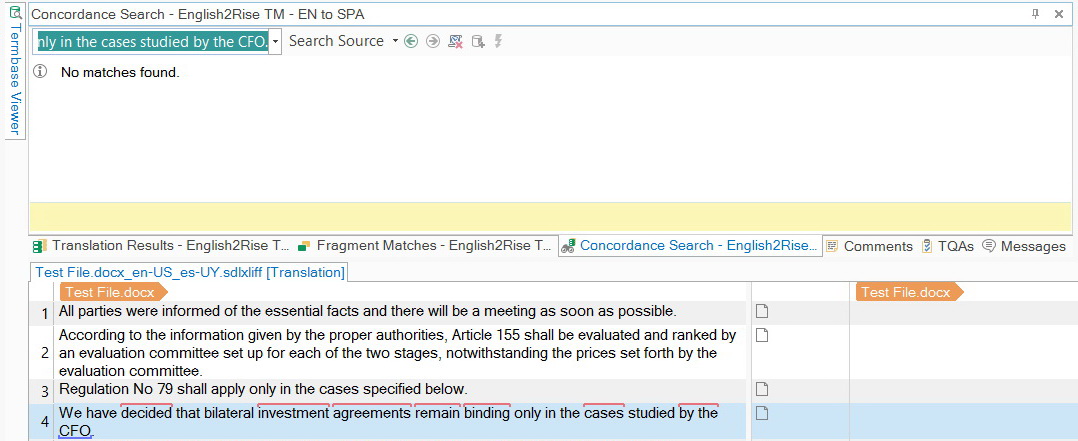
Task: Click the lightning bolt toolbar icon
Action: (x=498, y=41)
